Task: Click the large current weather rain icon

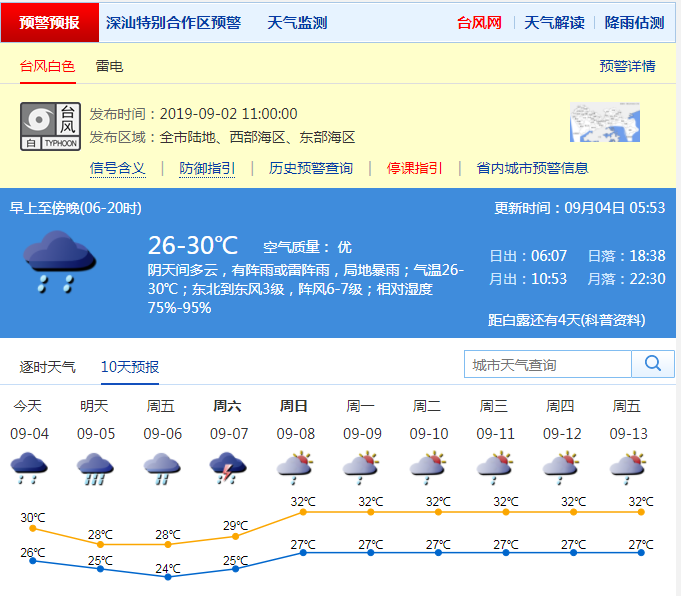Action: 59,262
